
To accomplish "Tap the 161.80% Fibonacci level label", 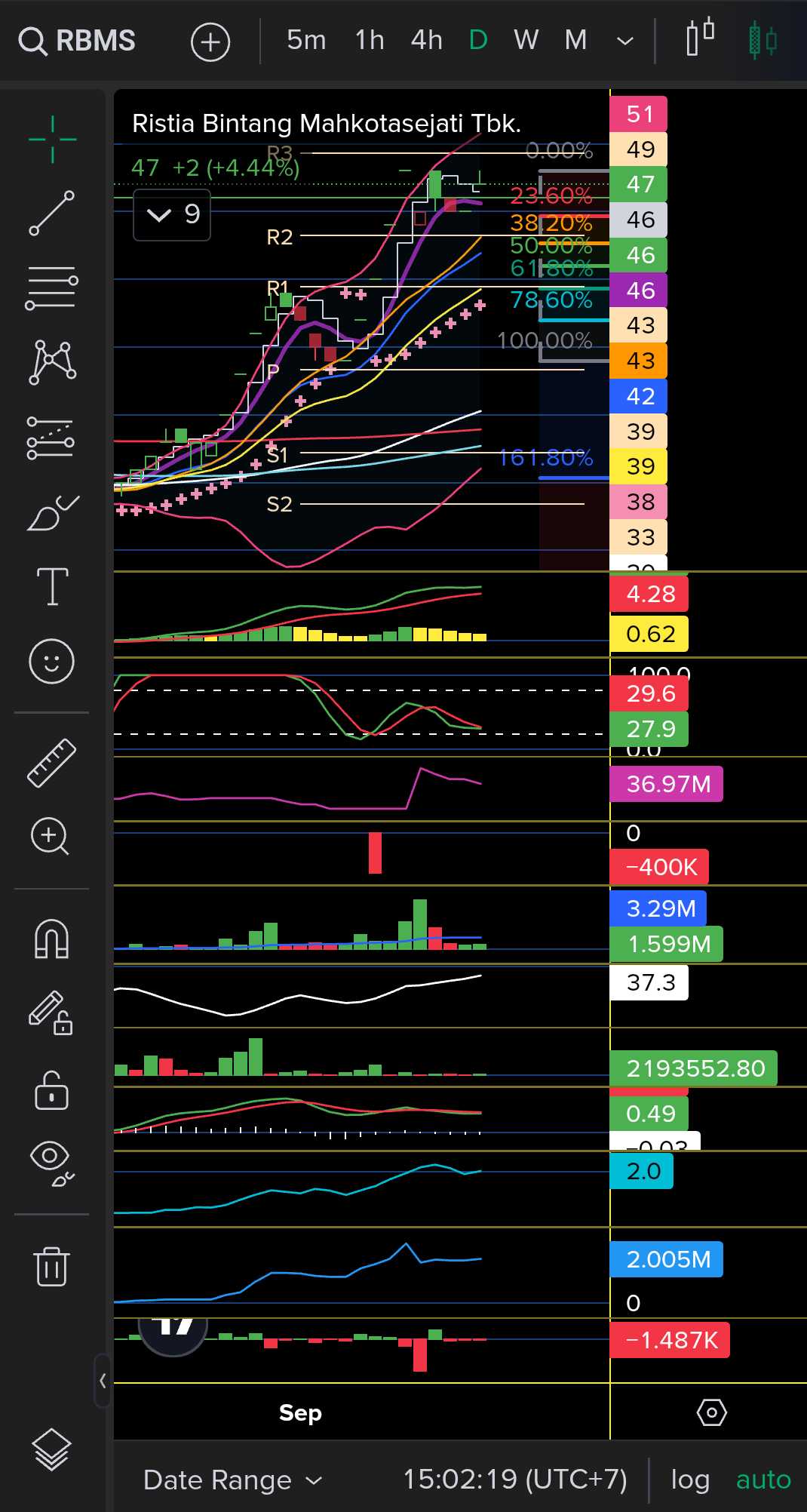I will click(x=545, y=458).
